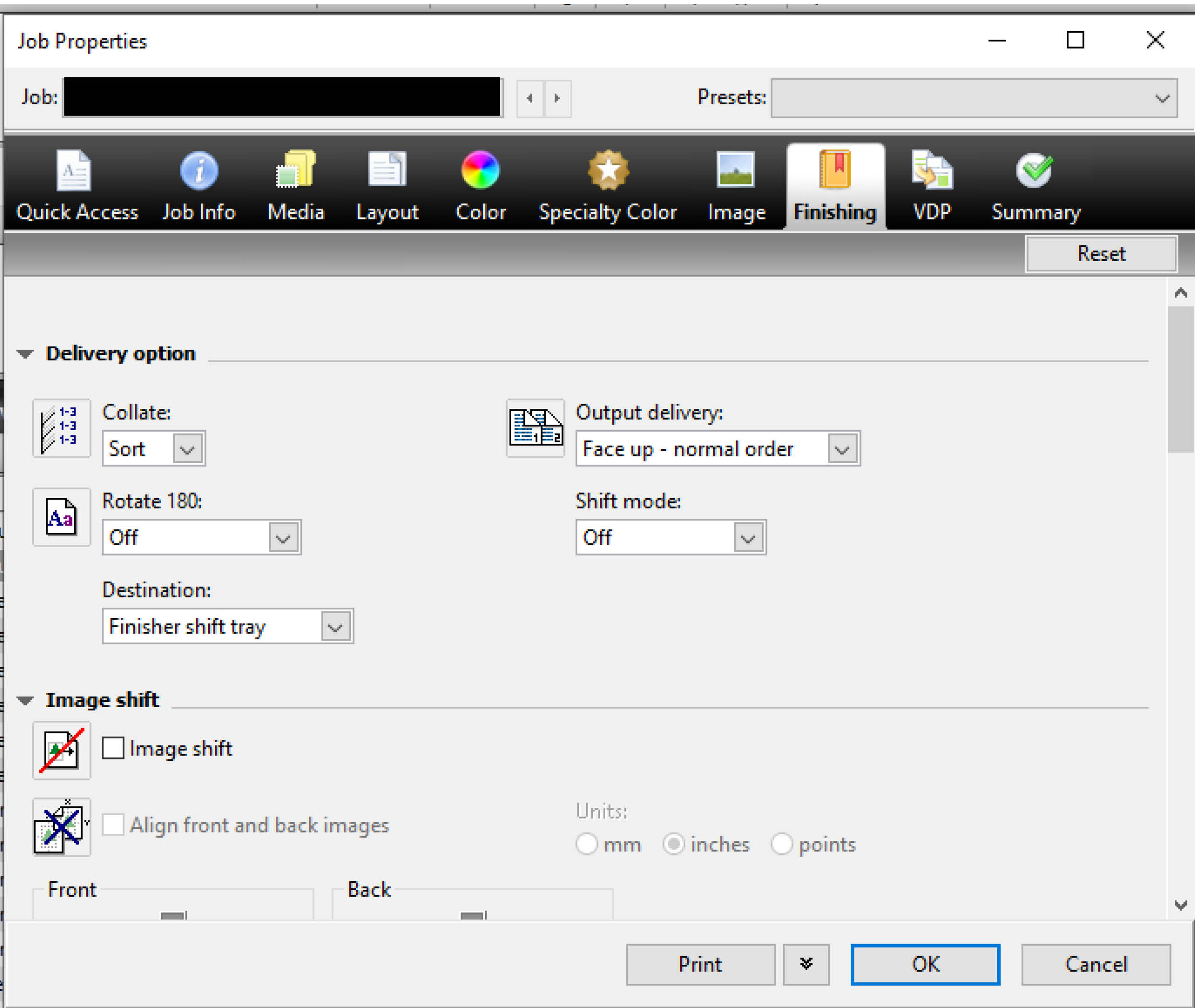Click the Image shift crossed-out icon
The image size is (1195, 1008).
click(x=61, y=750)
